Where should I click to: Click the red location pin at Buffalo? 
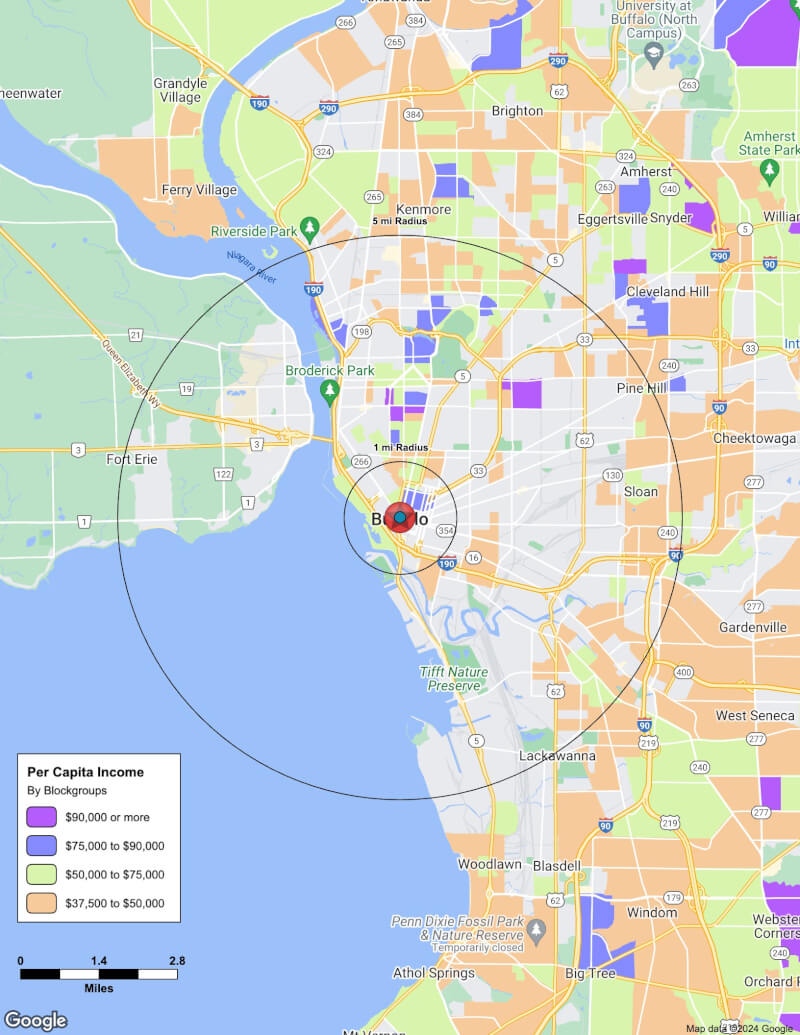click(400, 517)
